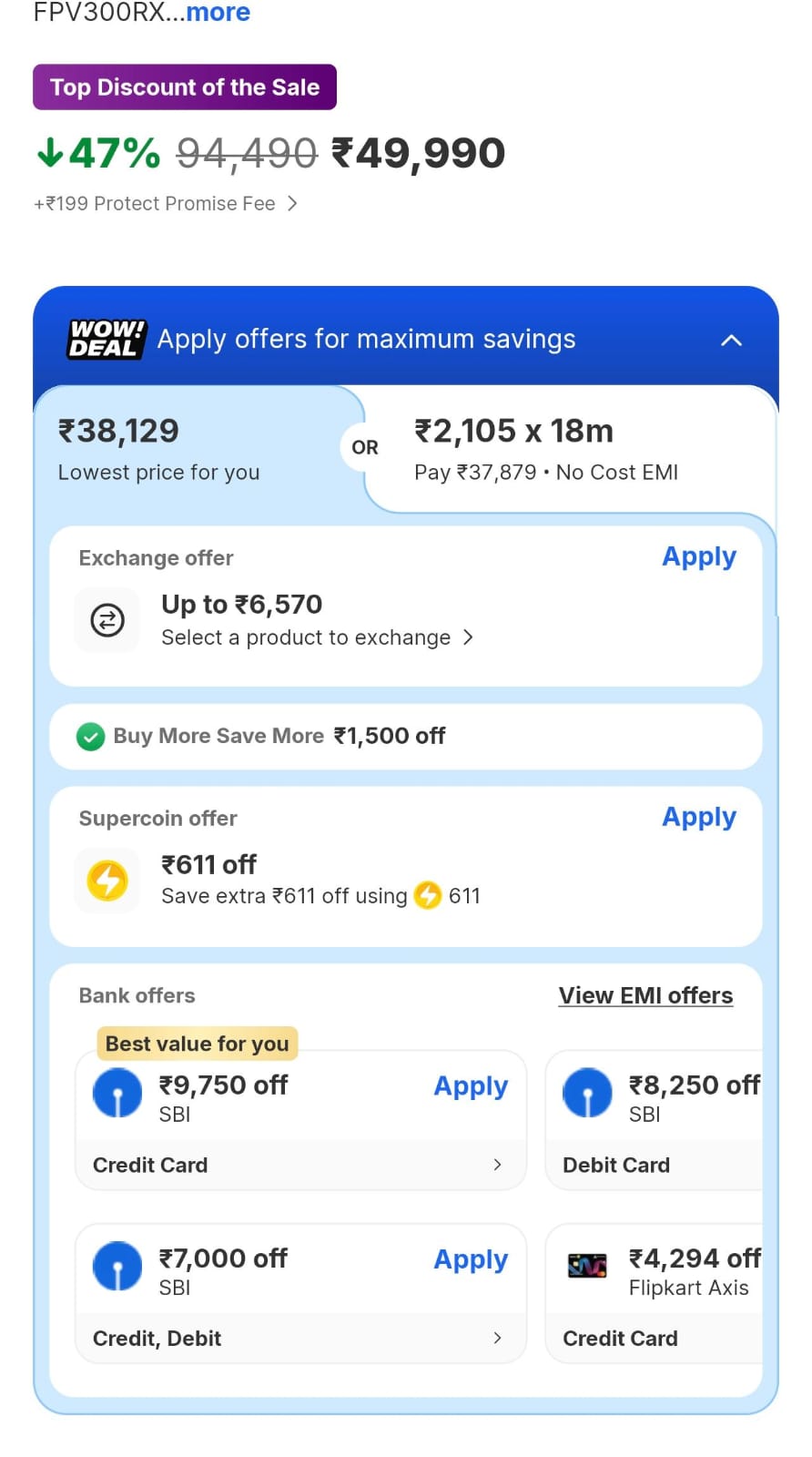The image size is (812, 1457).
Task: Collapse the maximum savings offers panel
Action: pos(731,341)
